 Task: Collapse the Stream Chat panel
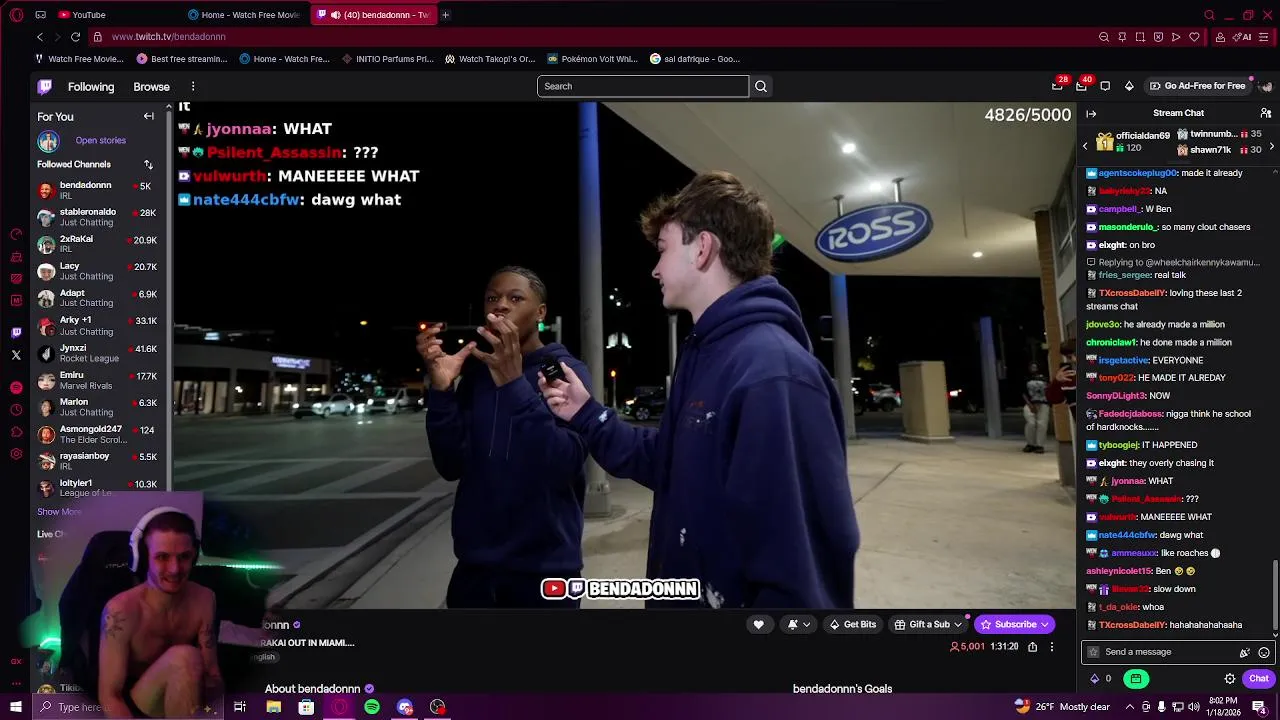point(1091,113)
